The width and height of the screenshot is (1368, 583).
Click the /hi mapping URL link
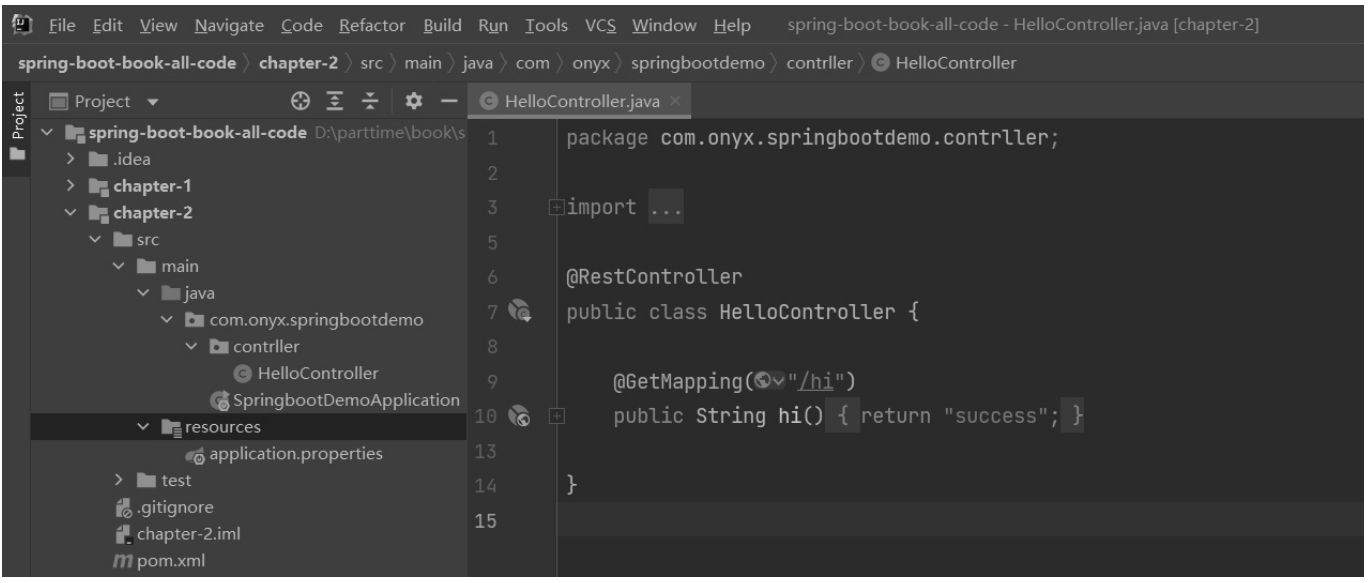(x=819, y=381)
